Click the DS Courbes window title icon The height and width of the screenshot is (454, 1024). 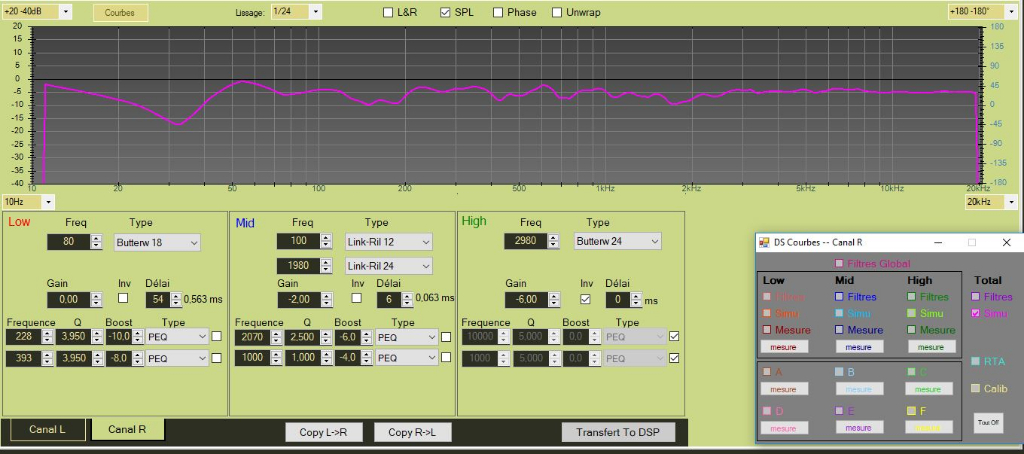coord(765,242)
